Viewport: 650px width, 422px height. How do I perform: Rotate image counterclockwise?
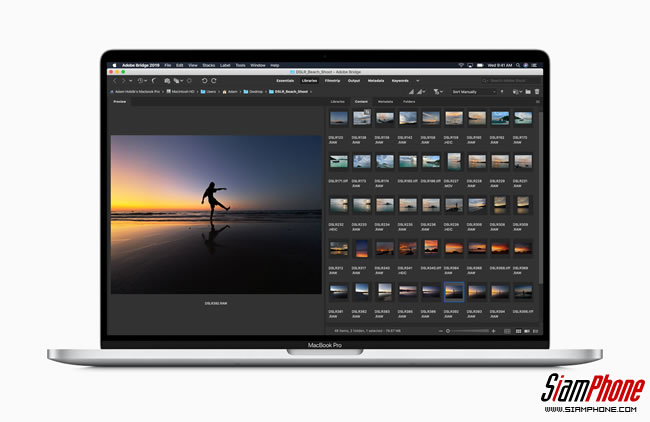(204, 81)
